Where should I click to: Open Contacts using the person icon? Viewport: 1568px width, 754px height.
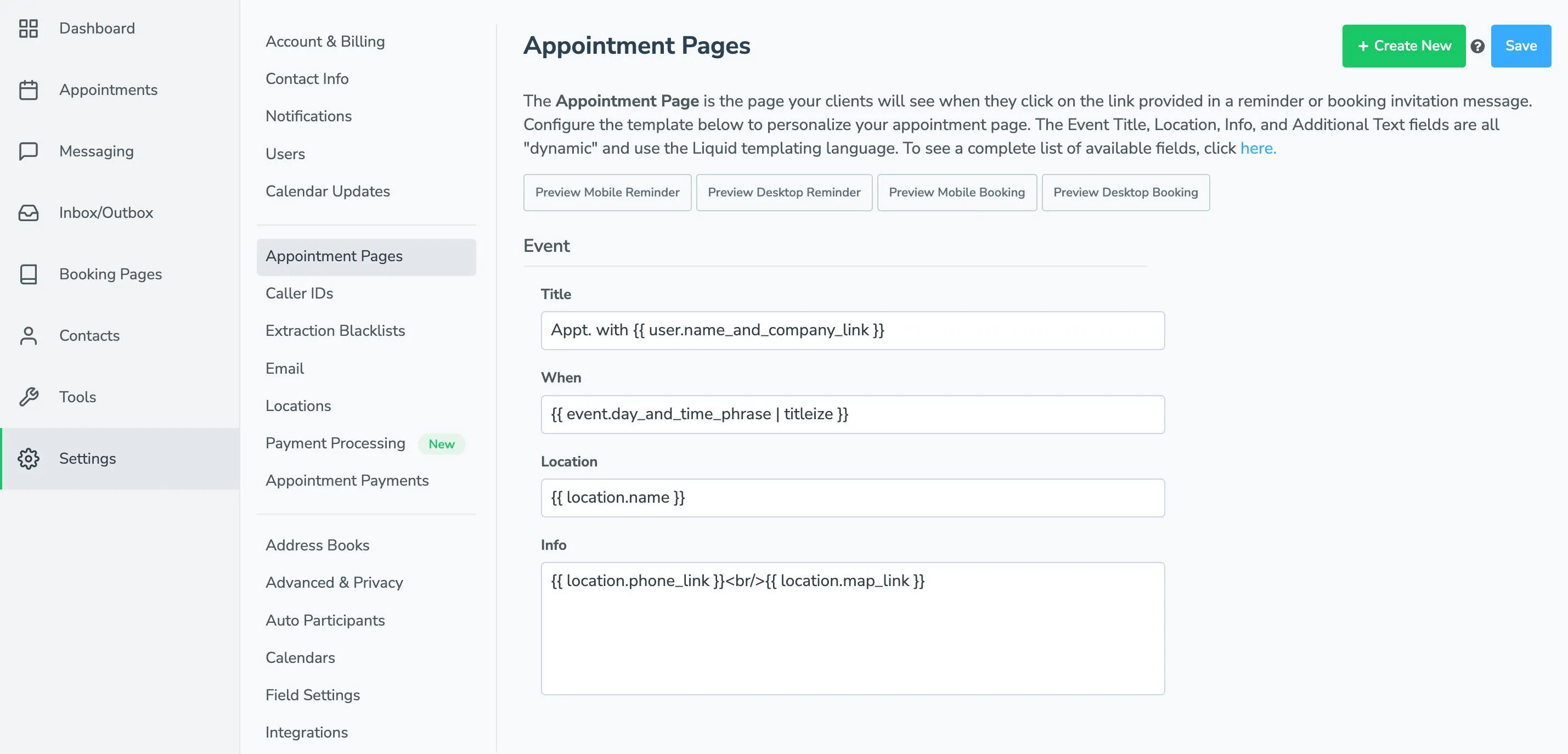[29, 336]
